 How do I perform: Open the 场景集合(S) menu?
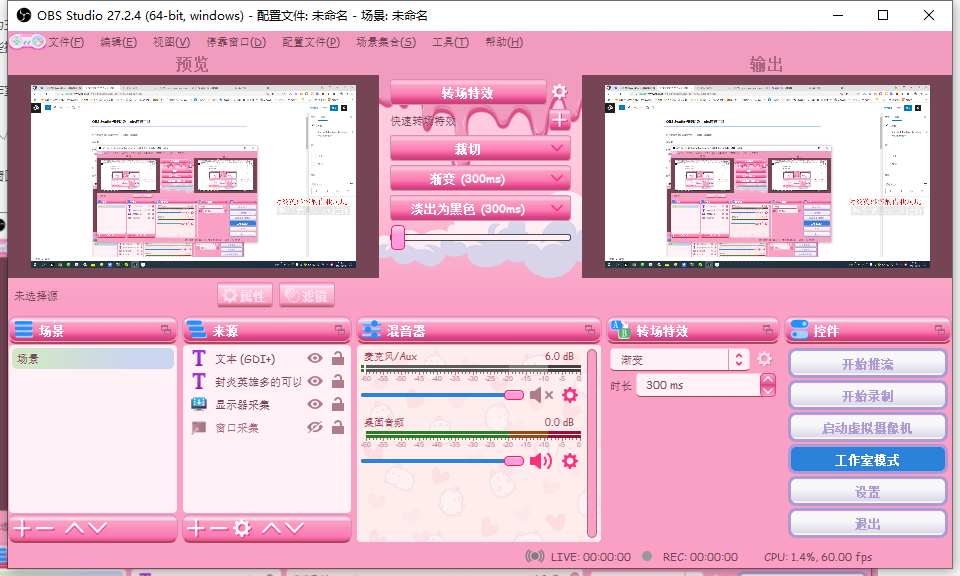tap(386, 42)
